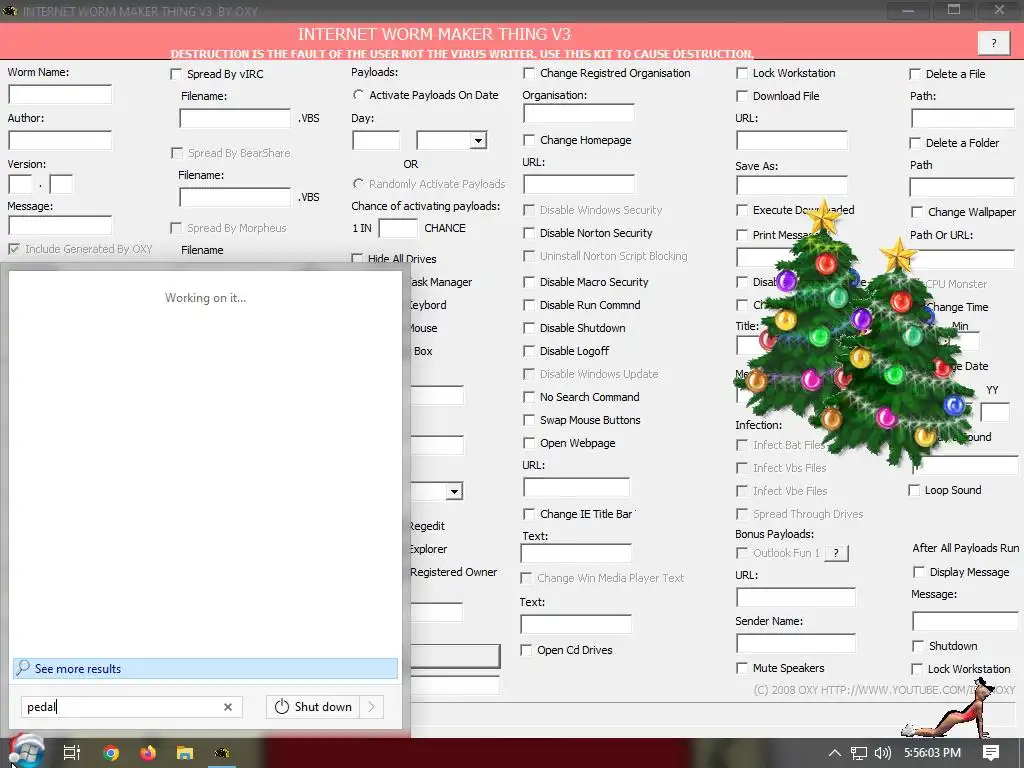
Task: Tick Disable Logoff
Action: pyautogui.click(x=529, y=351)
